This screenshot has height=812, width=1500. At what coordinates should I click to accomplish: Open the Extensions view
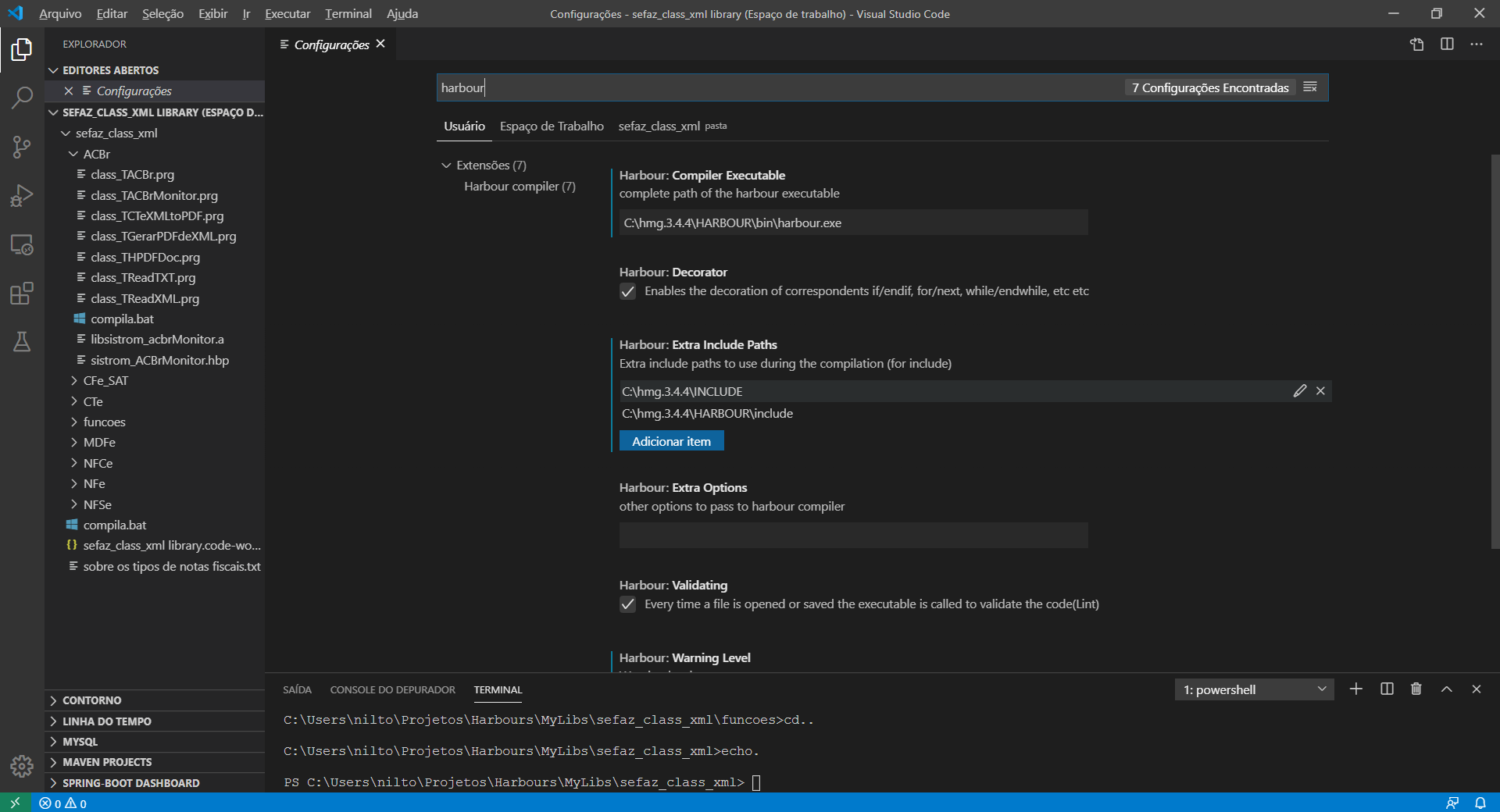coord(22,294)
